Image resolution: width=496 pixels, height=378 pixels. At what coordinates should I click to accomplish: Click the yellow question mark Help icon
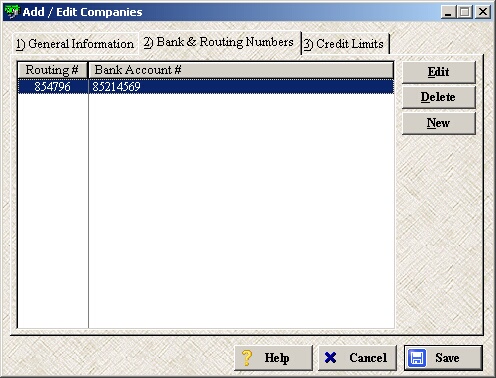click(x=247, y=358)
